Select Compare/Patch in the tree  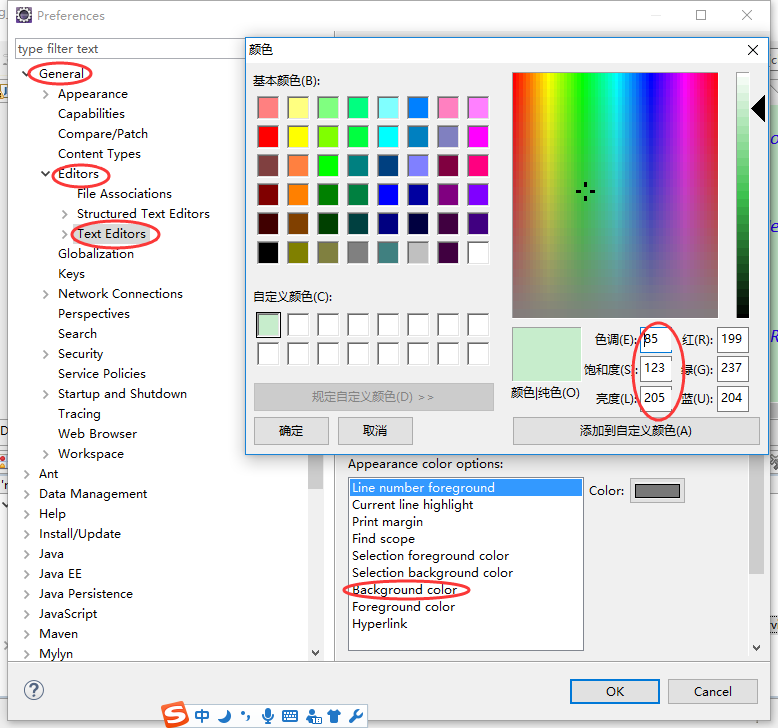click(x=103, y=134)
